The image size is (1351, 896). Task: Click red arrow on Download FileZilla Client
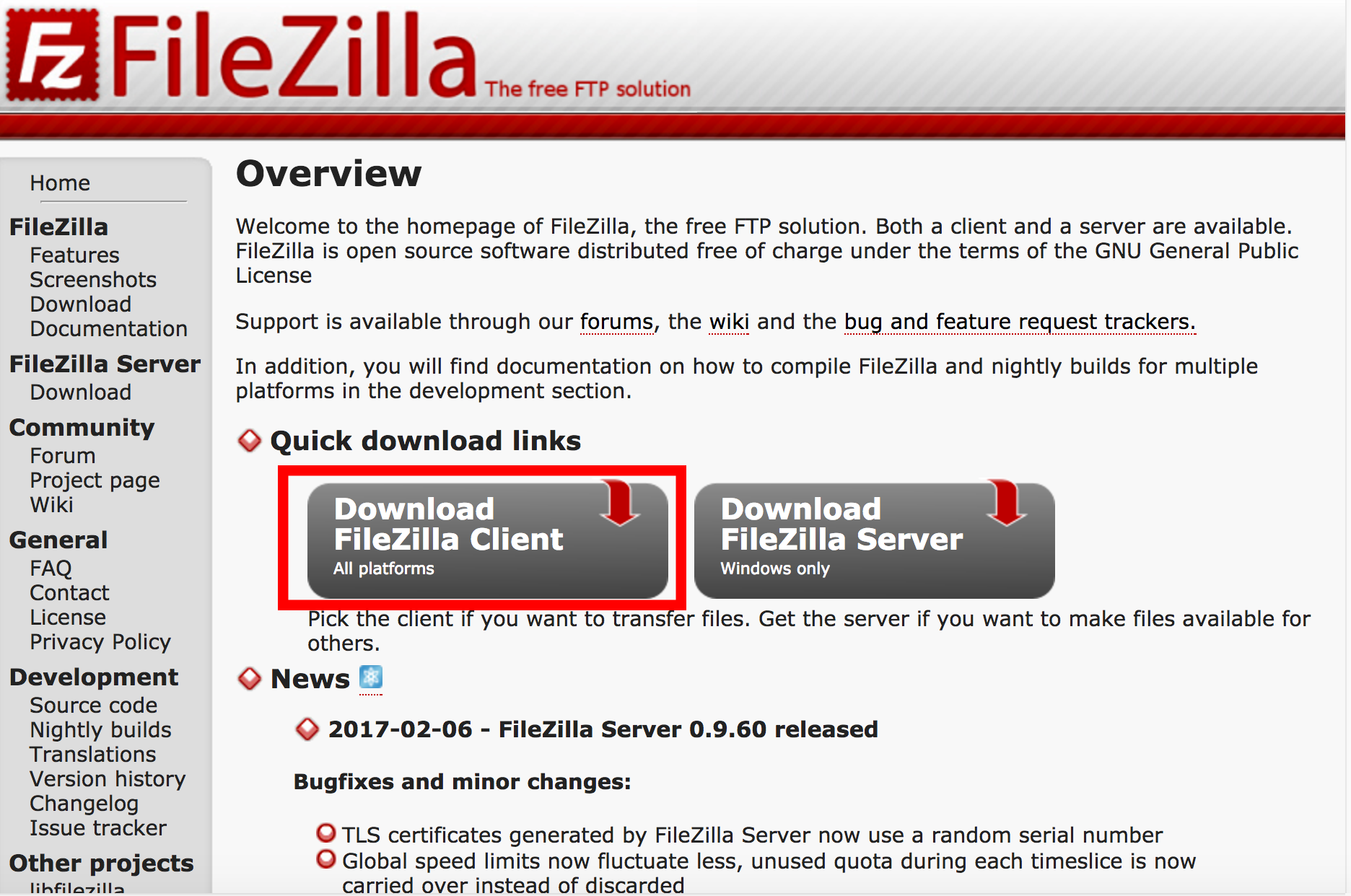tap(619, 503)
